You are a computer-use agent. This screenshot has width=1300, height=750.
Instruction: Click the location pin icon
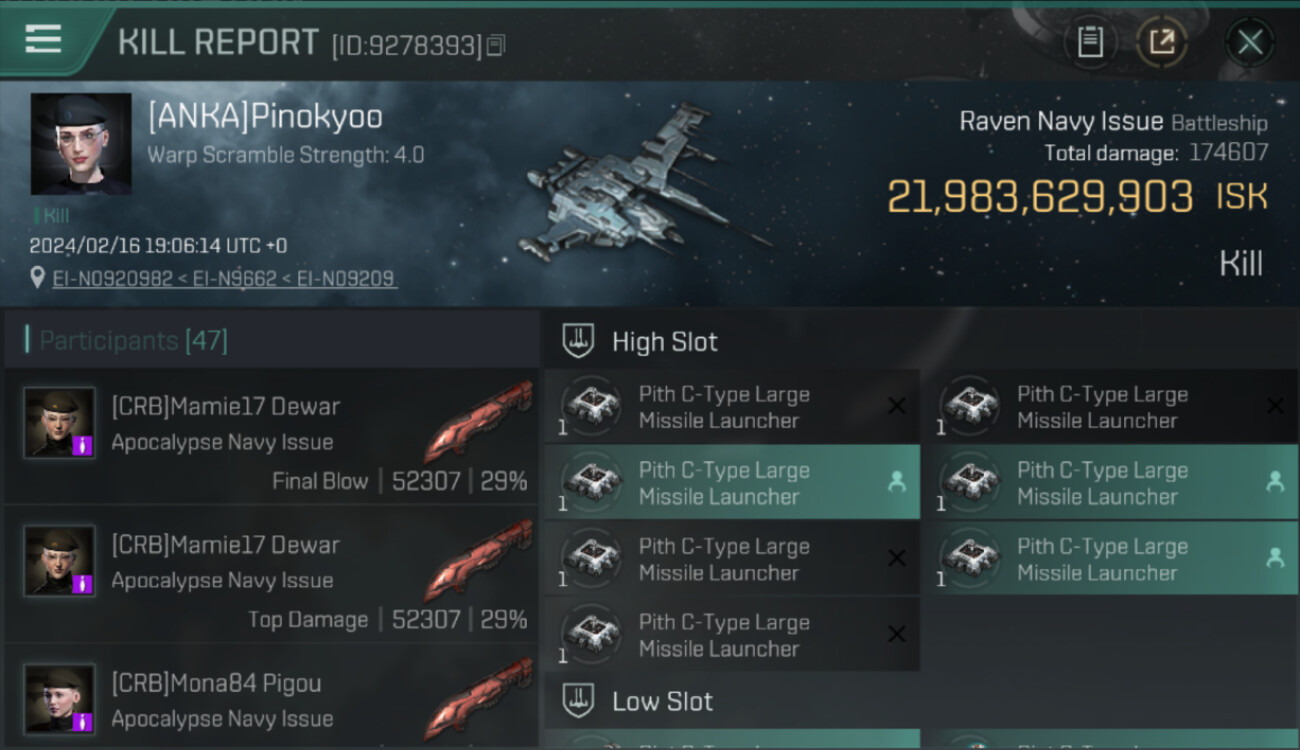click(x=38, y=278)
